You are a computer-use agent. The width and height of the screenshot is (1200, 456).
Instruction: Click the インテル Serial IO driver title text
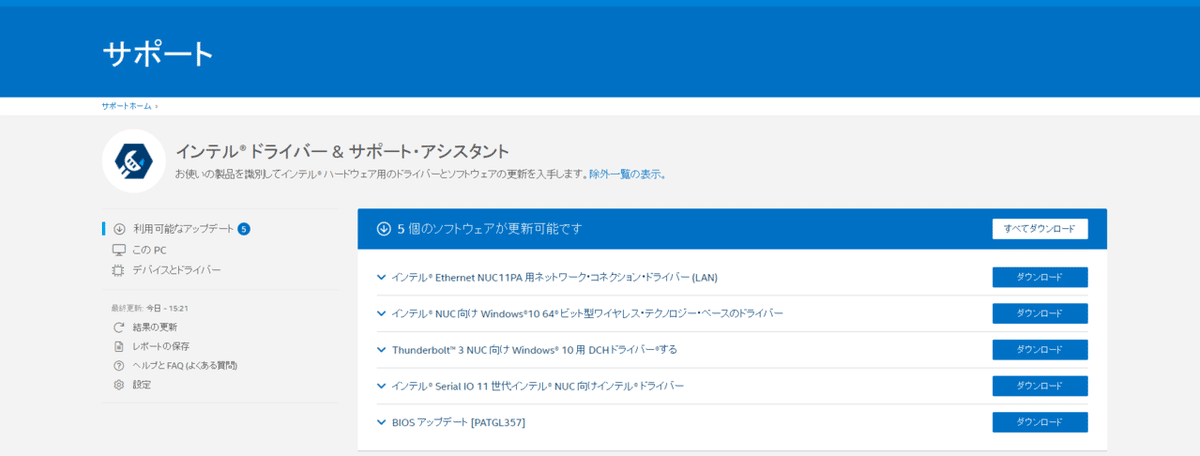538,385
